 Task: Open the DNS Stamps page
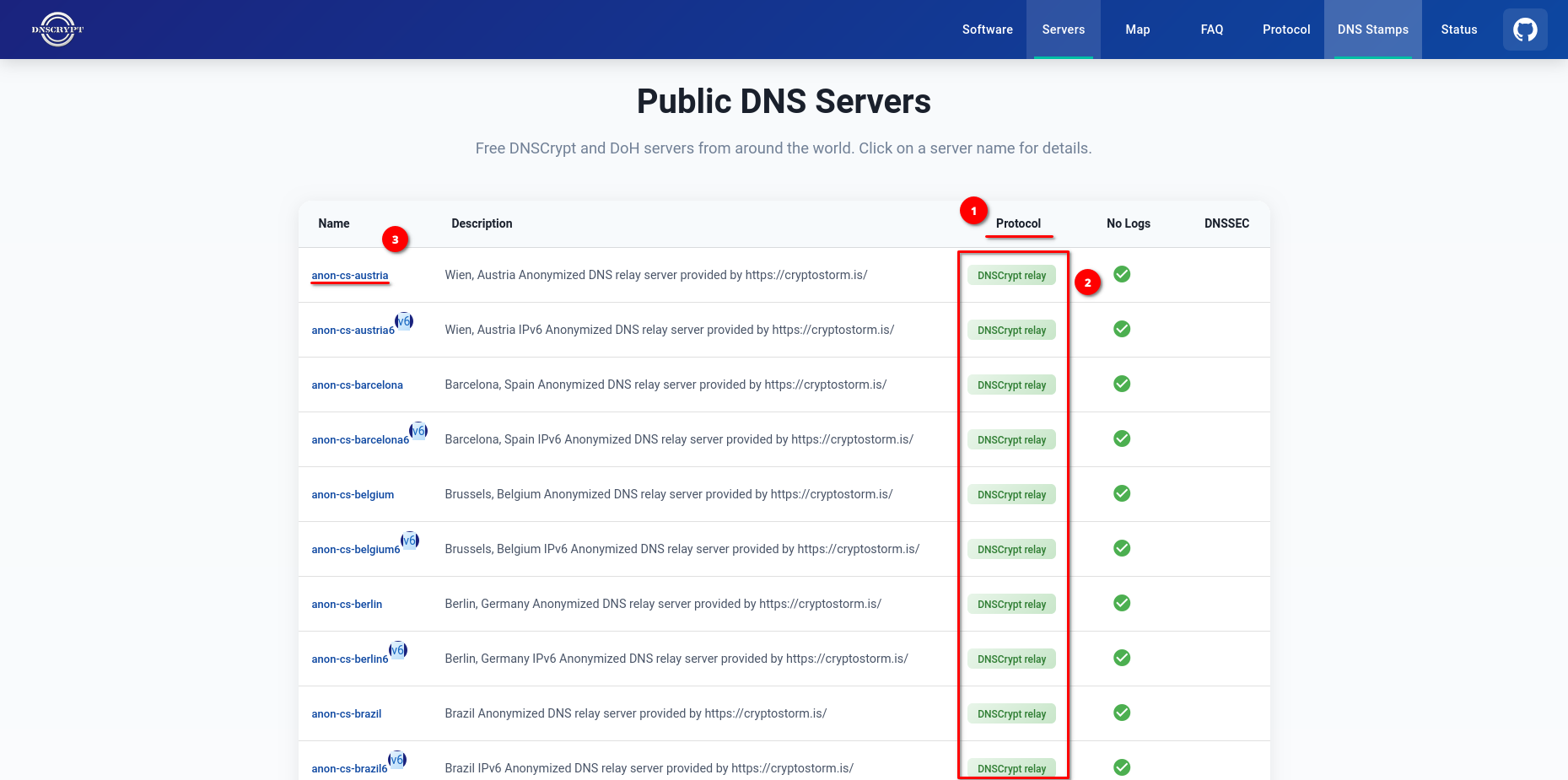point(1373,30)
